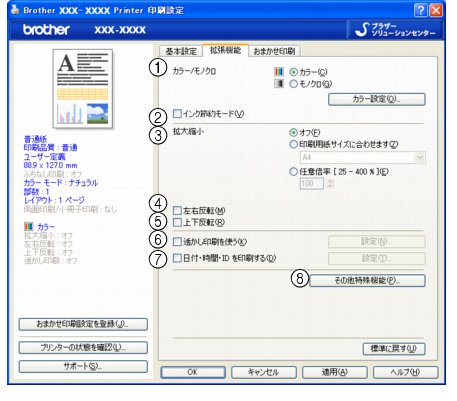The image size is (457, 401).
Task: Click the color icon in the summary panel
Action: point(29,227)
